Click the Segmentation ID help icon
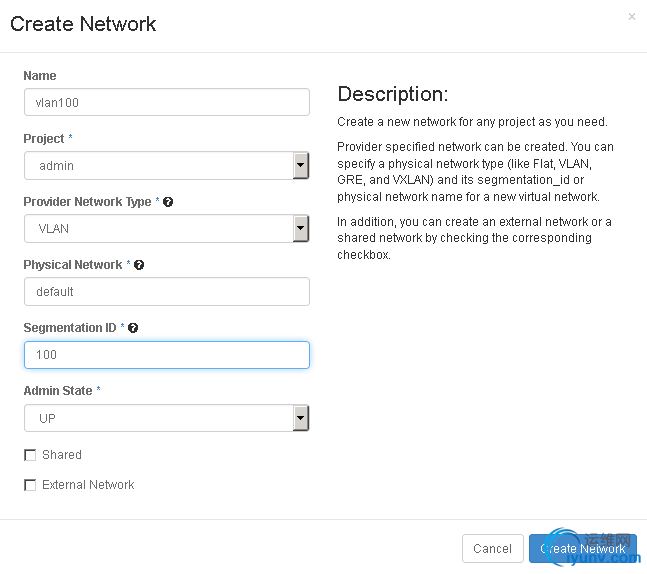 pos(133,328)
